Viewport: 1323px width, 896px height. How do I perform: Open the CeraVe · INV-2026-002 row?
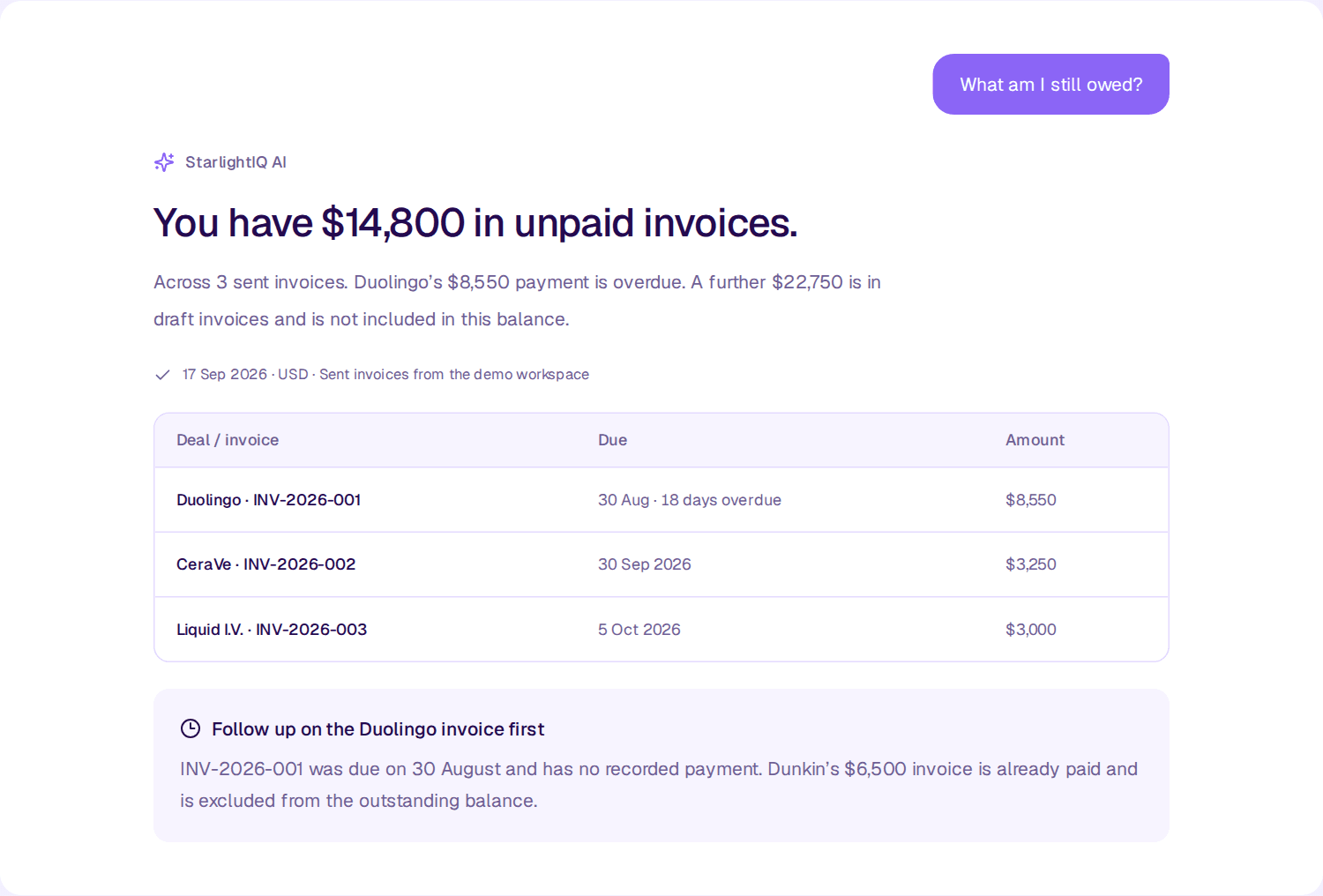pos(661,564)
